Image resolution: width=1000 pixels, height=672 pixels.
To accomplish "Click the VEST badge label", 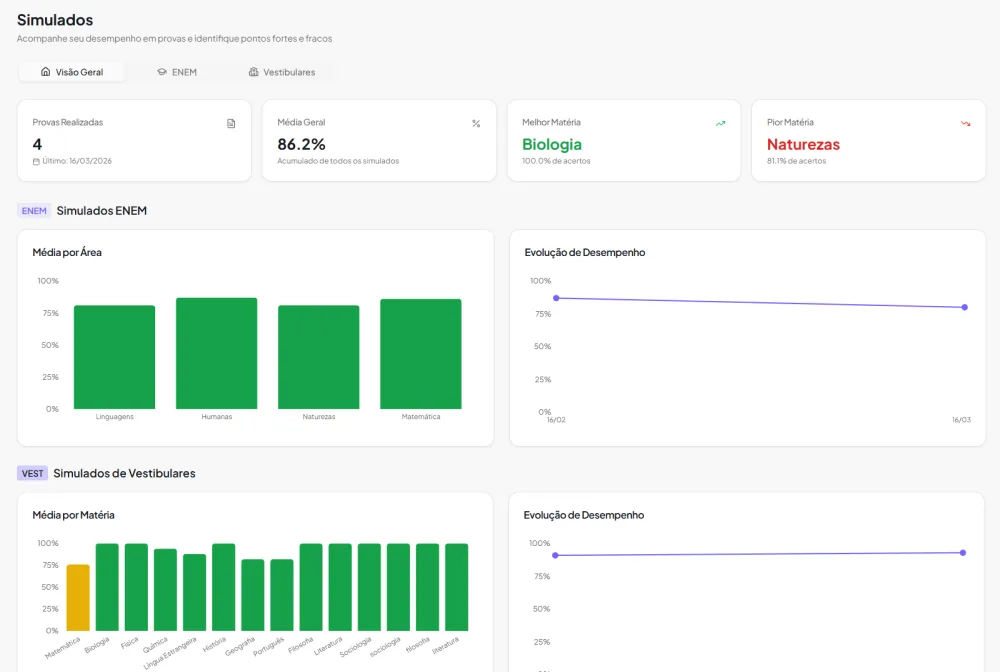I will click(33, 473).
